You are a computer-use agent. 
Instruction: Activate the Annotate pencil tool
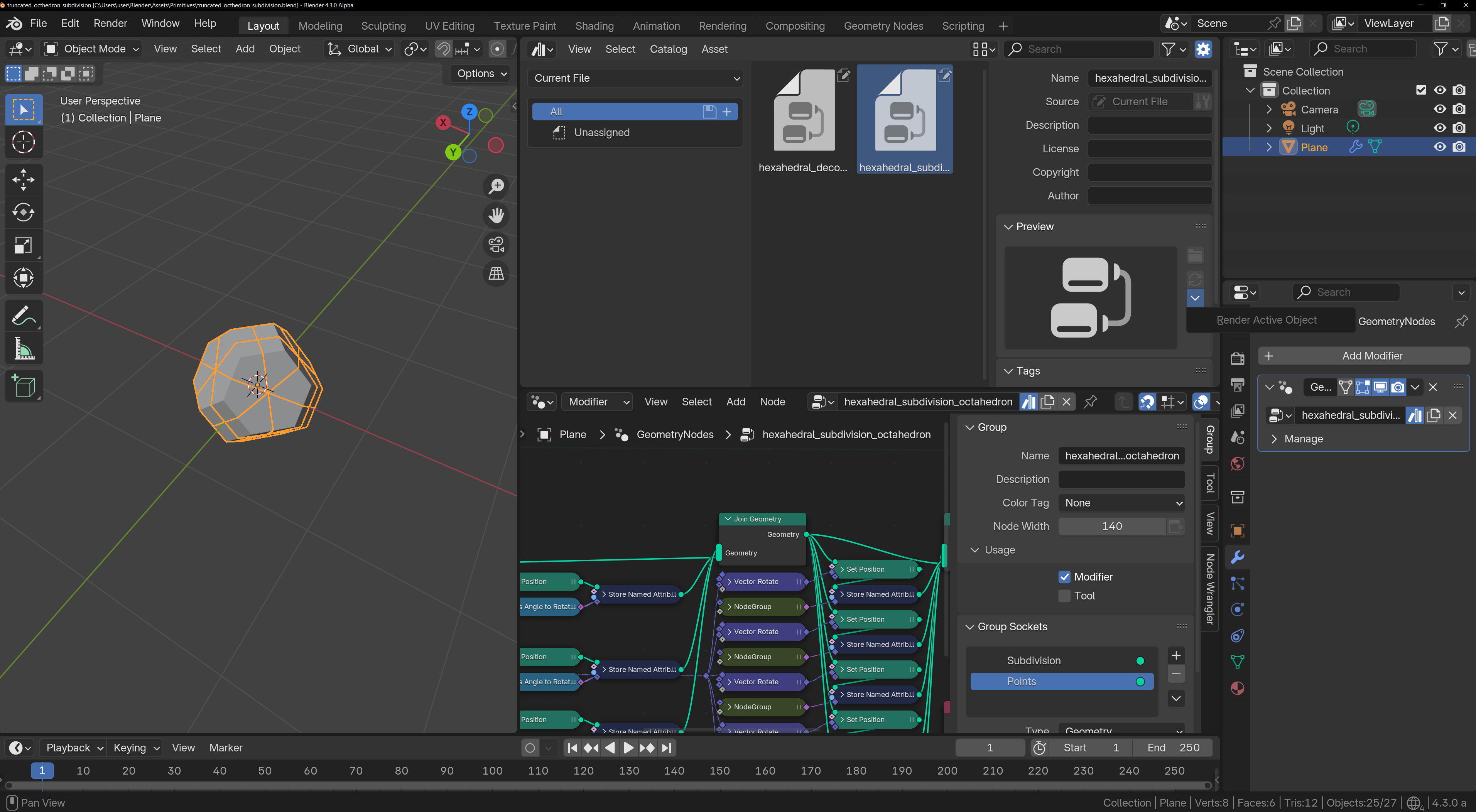(x=24, y=315)
